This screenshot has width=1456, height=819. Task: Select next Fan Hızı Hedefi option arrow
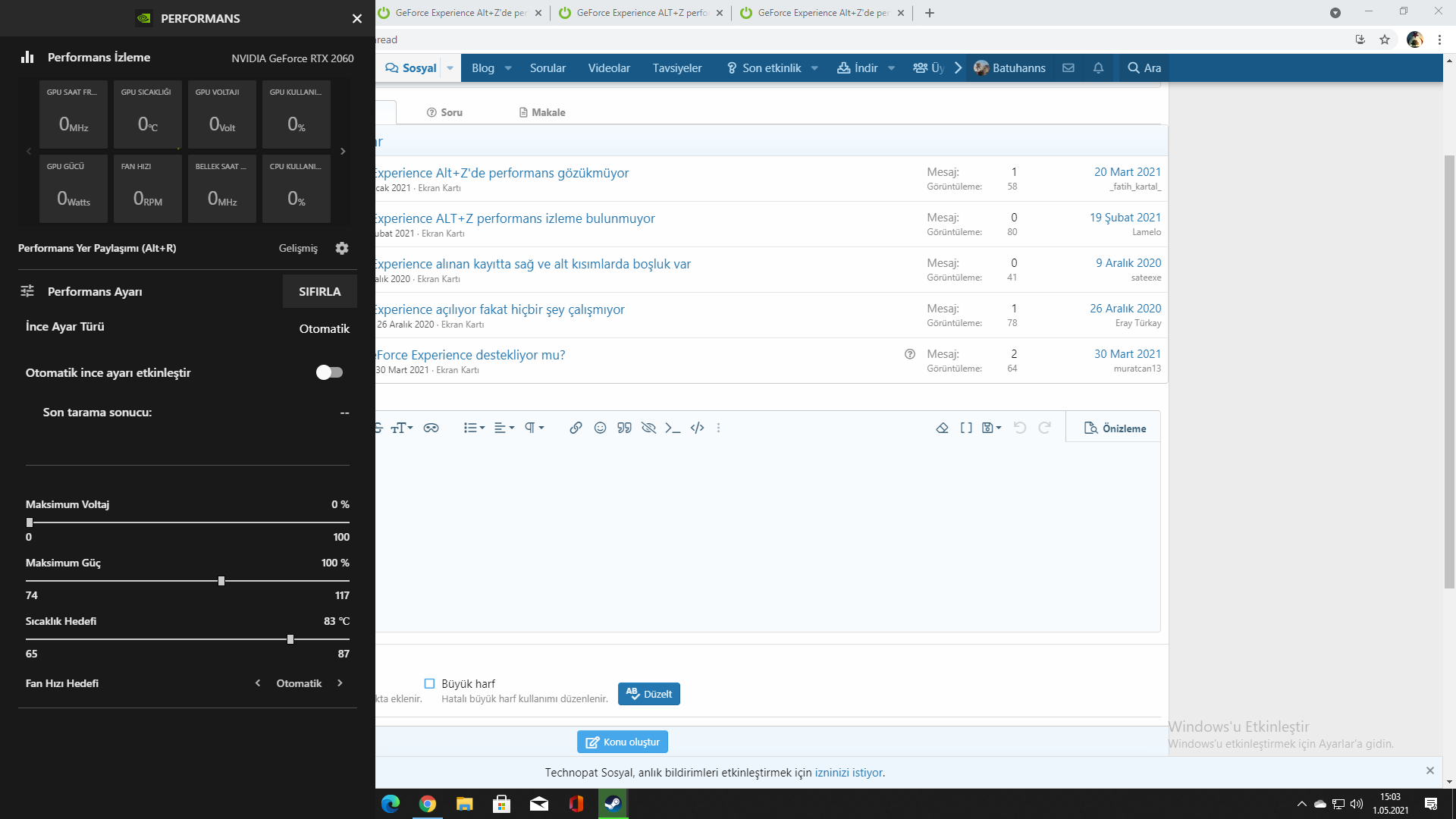[340, 683]
